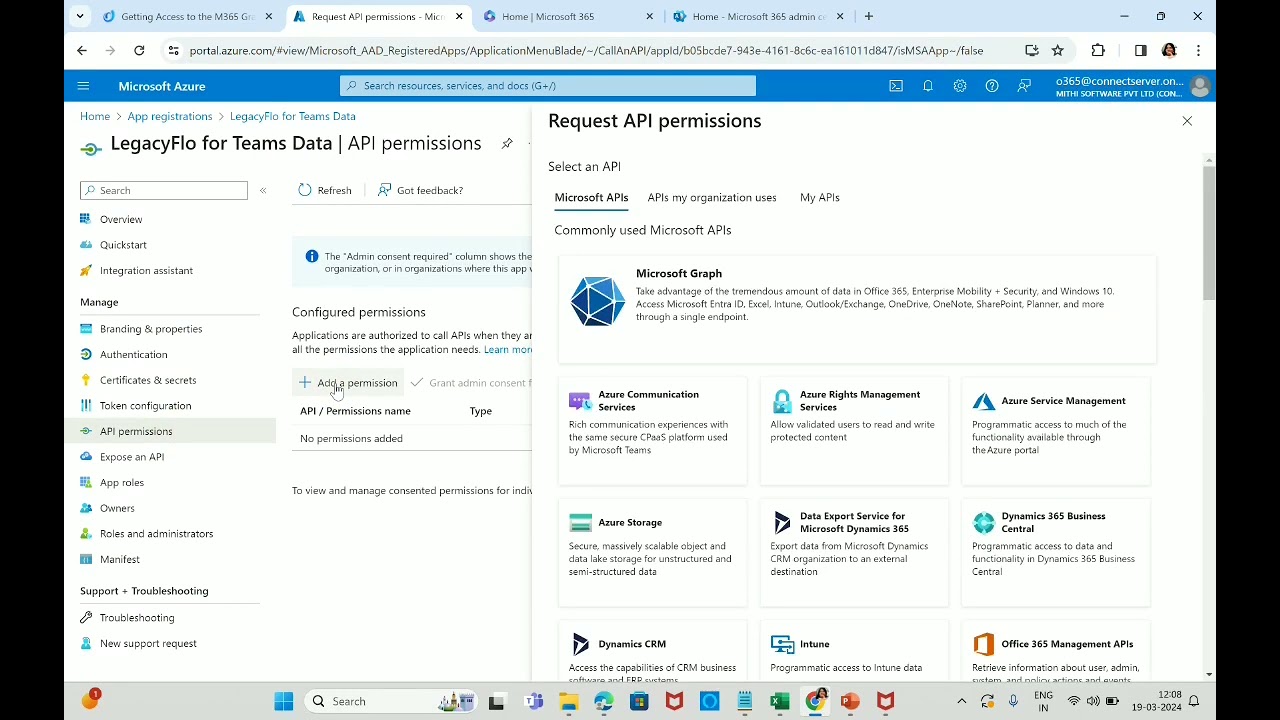Open Excel from the taskbar
Screen dimensions: 1280x720
pyautogui.click(x=780, y=702)
